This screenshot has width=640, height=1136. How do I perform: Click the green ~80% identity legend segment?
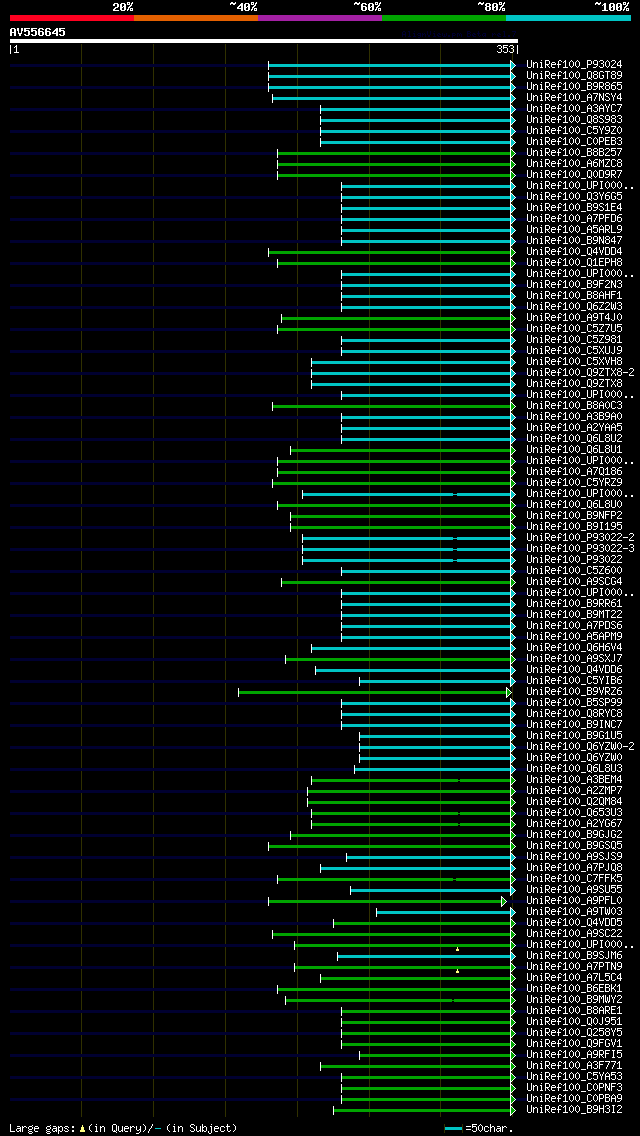(444, 17)
